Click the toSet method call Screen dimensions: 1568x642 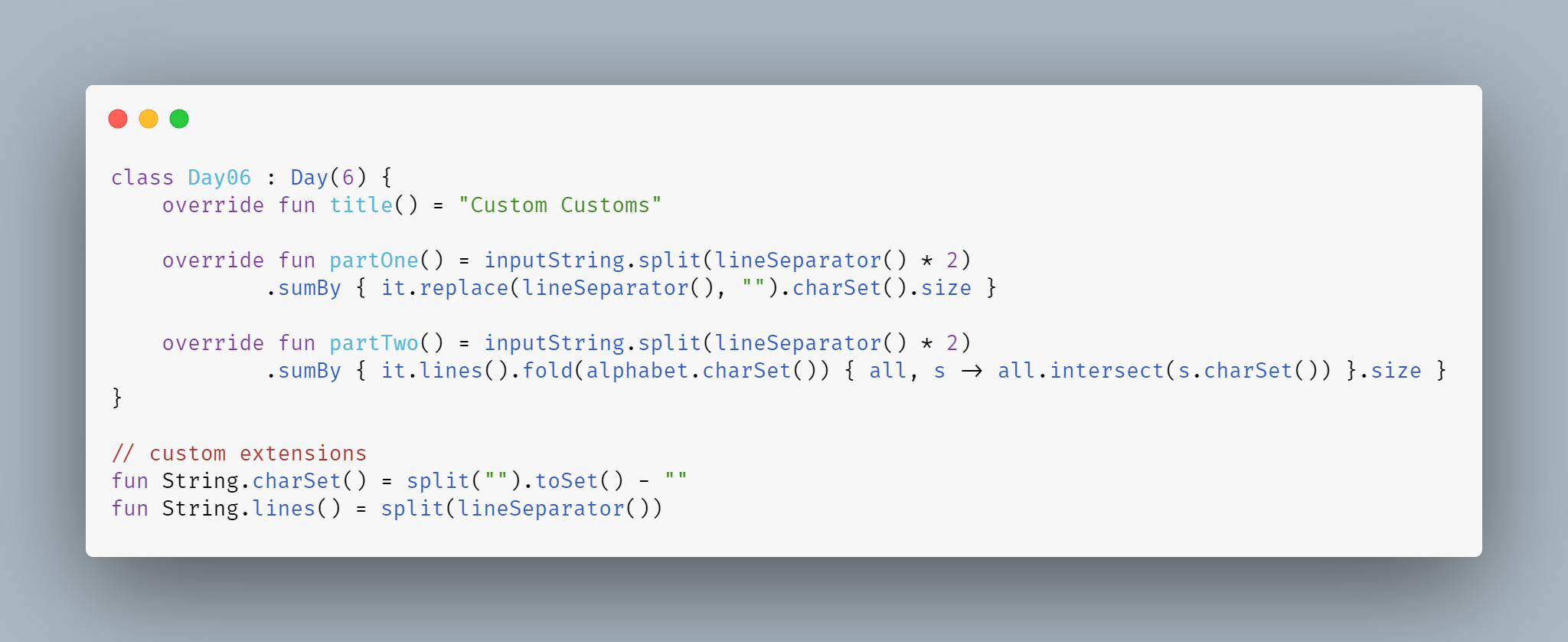point(566,481)
